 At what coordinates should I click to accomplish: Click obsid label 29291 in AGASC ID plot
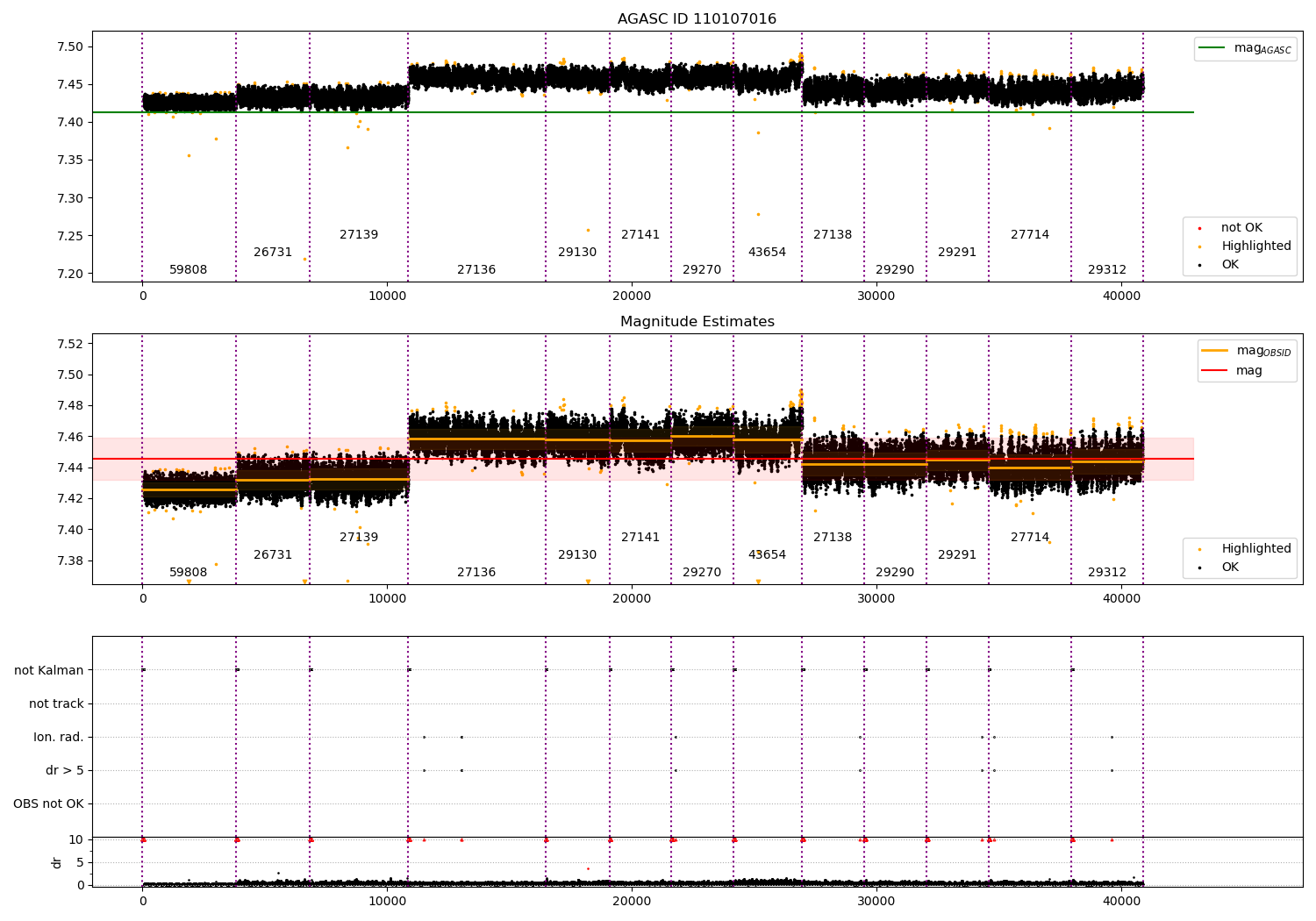click(x=957, y=253)
